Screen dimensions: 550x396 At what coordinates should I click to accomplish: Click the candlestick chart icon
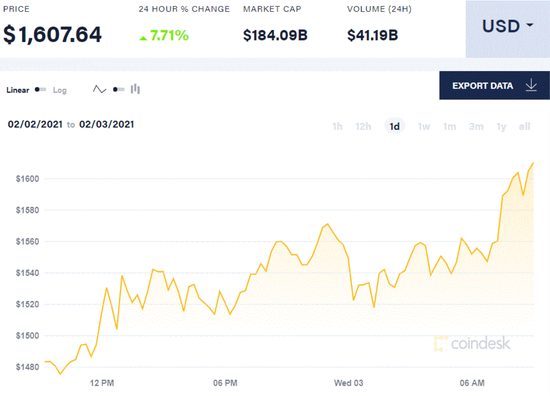click(135, 89)
